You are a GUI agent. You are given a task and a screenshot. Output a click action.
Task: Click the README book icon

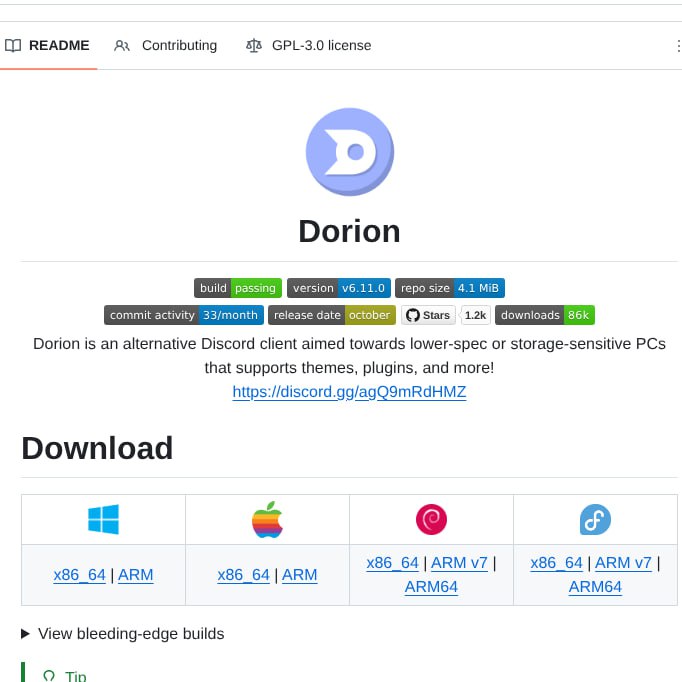pyautogui.click(x=13, y=46)
